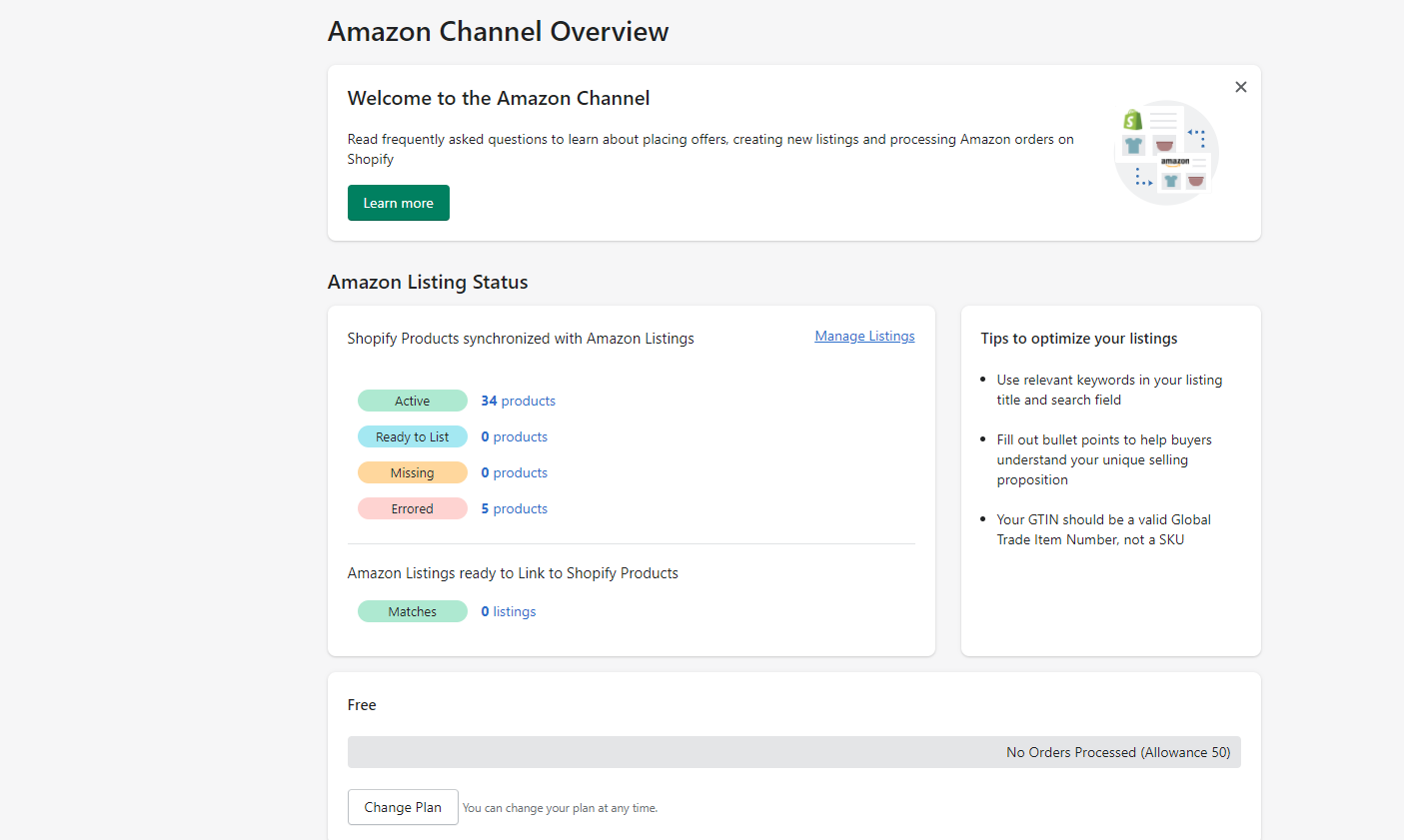The height and width of the screenshot is (840, 1404).
Task: Open the 34 products active link
Action: tap(518, 401)
